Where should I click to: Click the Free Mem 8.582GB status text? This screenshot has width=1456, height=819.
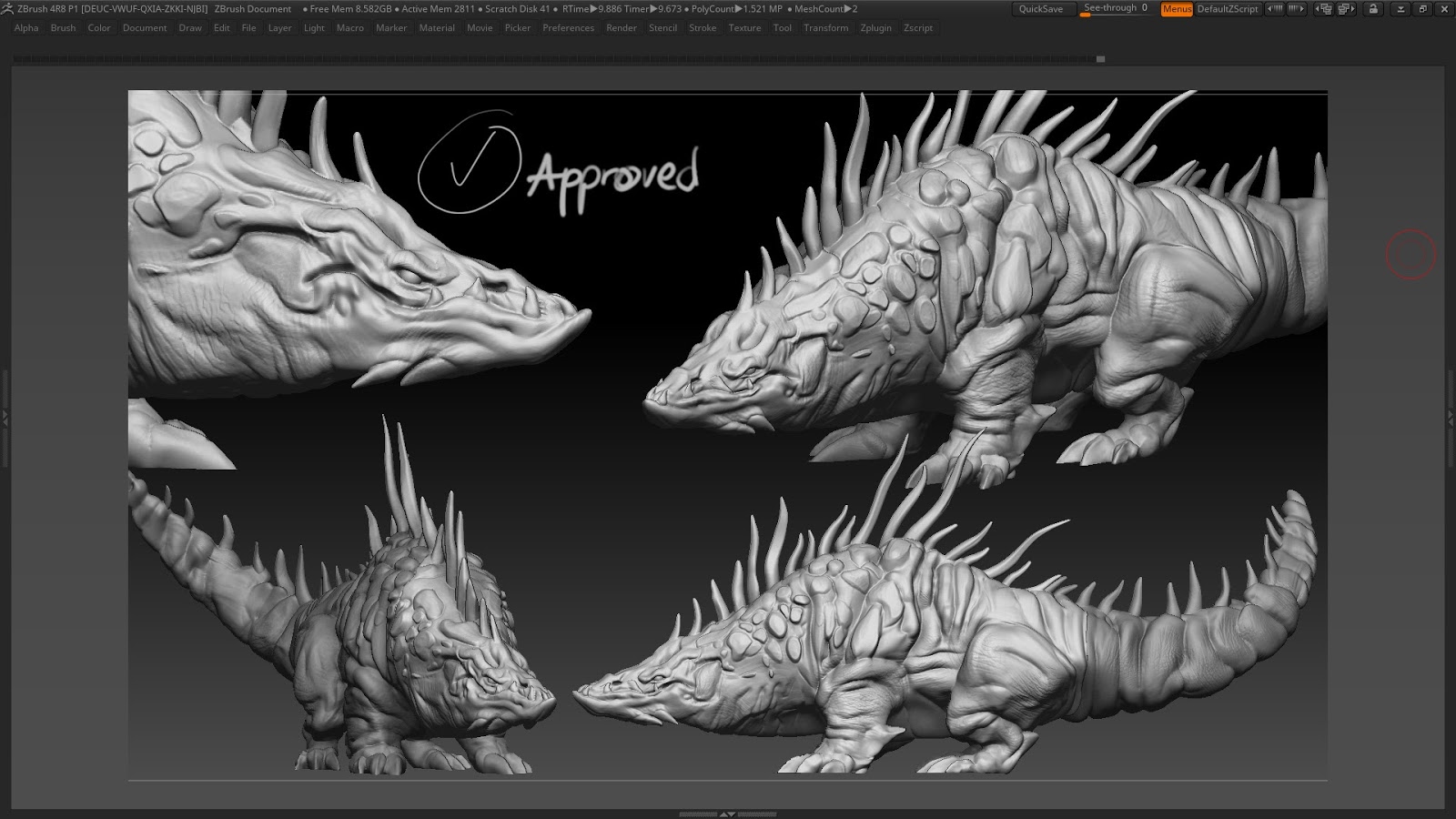(351, 9)
